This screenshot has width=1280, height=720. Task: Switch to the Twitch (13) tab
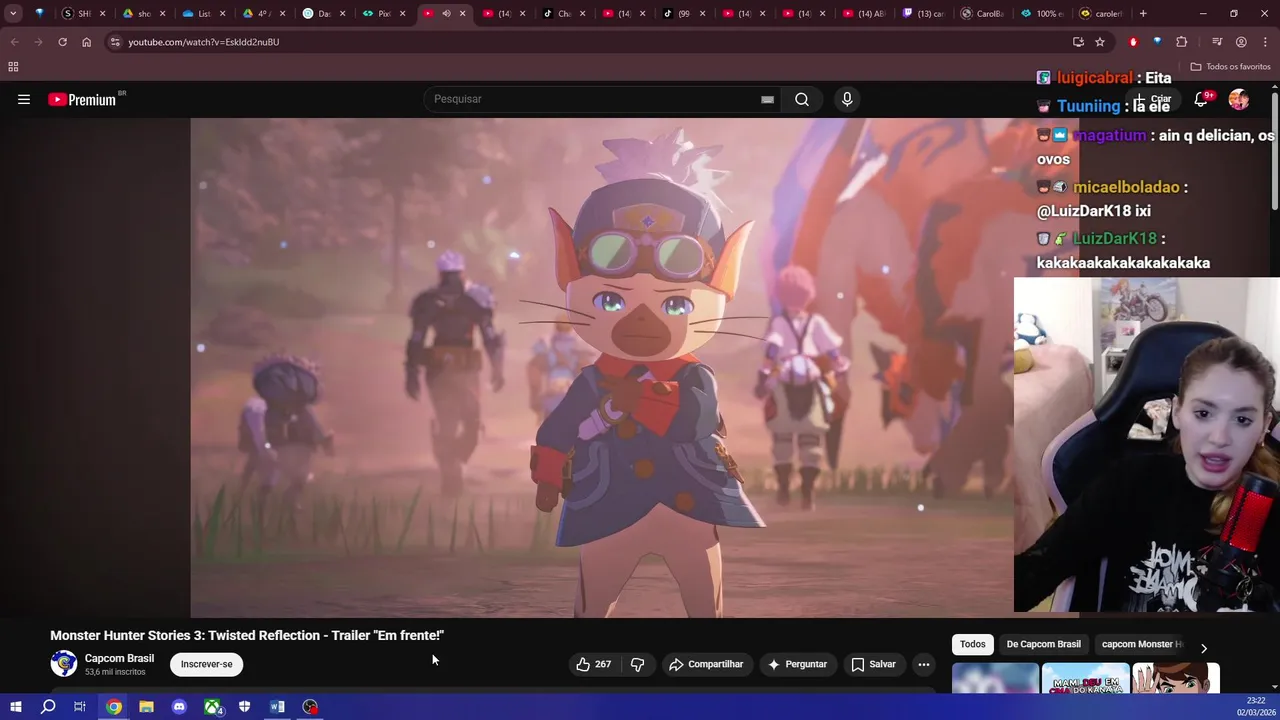coord(923,14)
